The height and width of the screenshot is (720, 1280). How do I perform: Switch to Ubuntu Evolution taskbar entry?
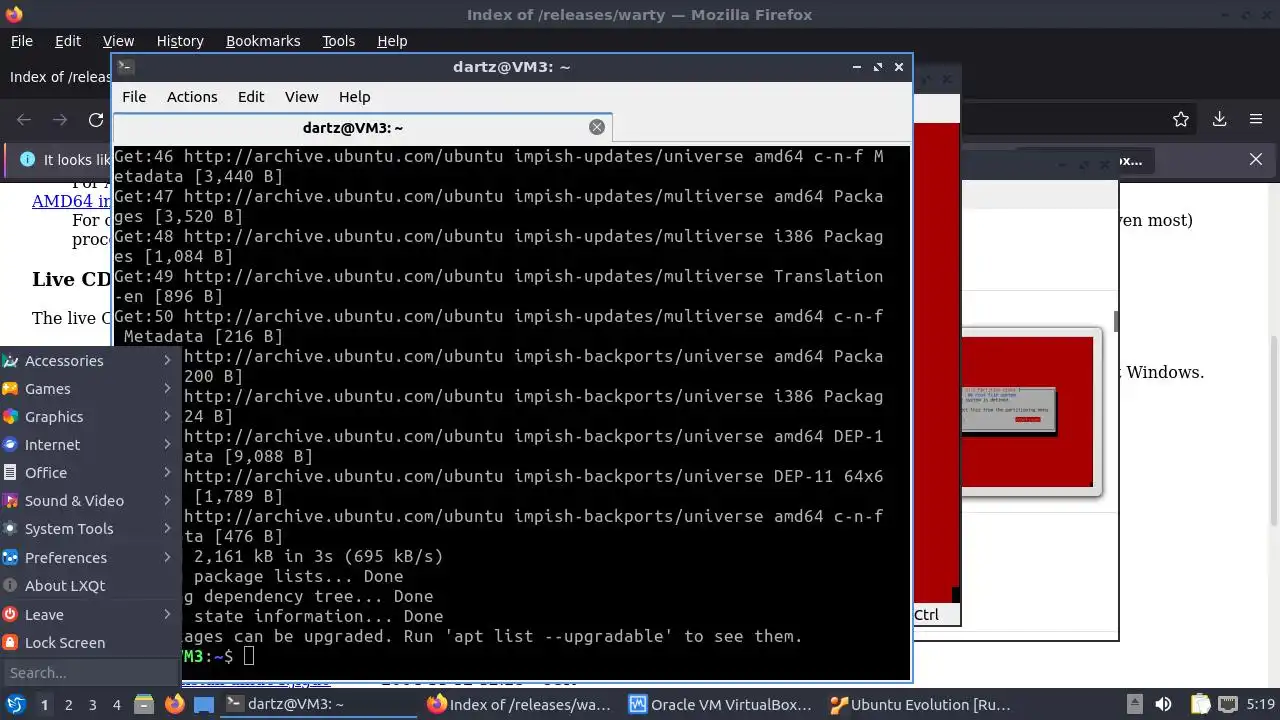coord(921,704)
